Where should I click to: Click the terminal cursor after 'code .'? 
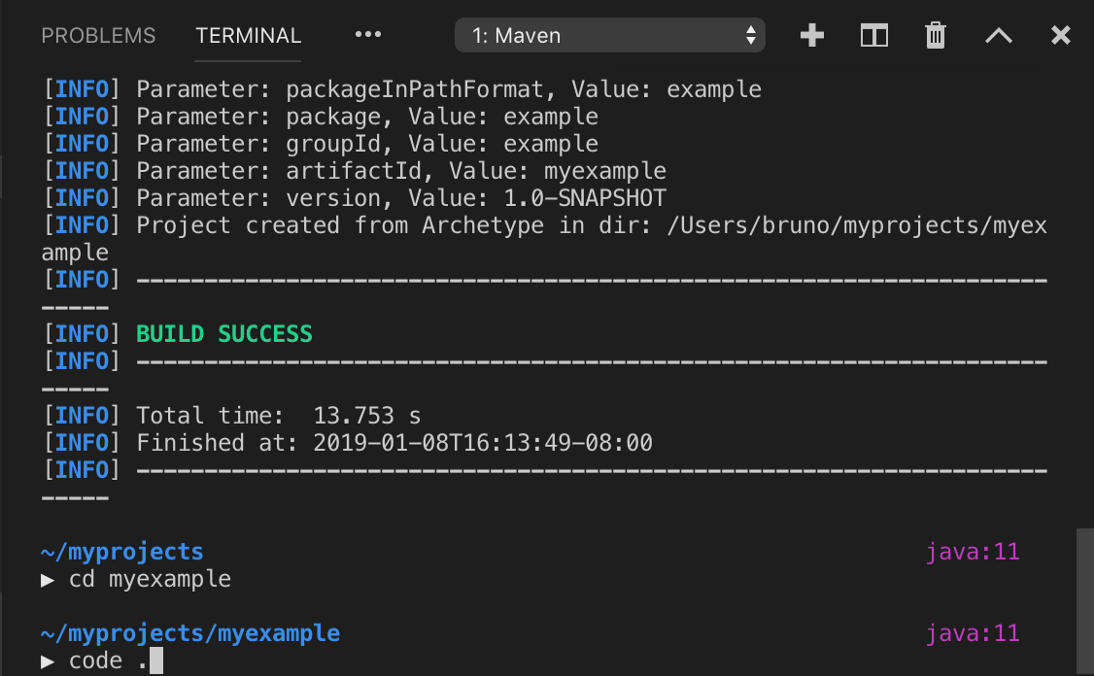point(156,661)
